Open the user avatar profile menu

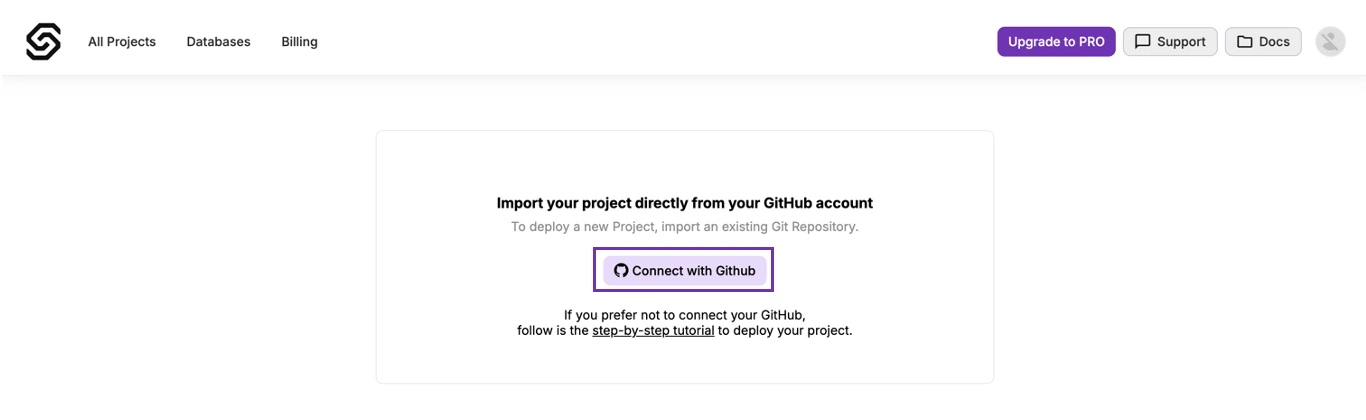coord(1330,42)
